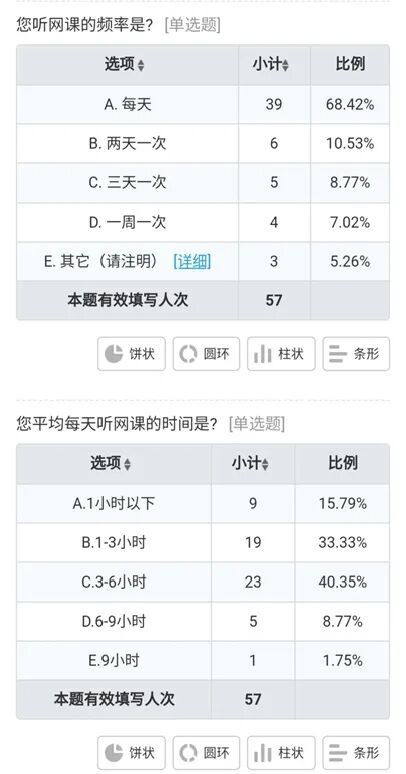Show pie chart for daily time question
This screenshot has height=774, width=406.
[131, 752]
